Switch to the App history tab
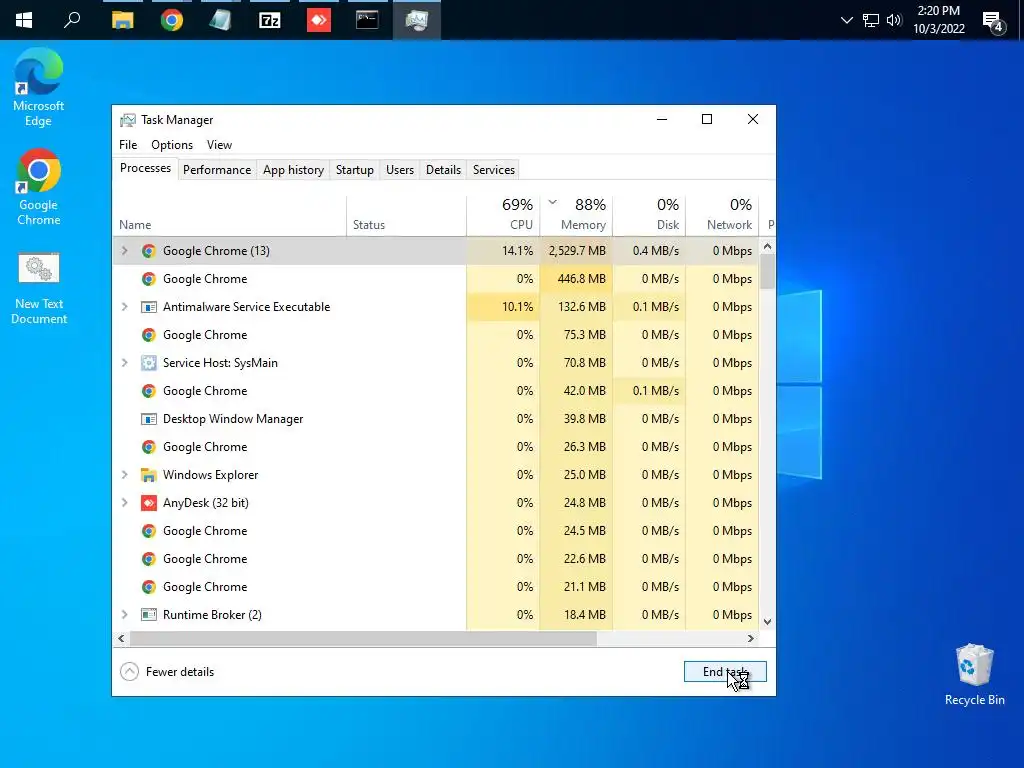 [x=293, y=170]
